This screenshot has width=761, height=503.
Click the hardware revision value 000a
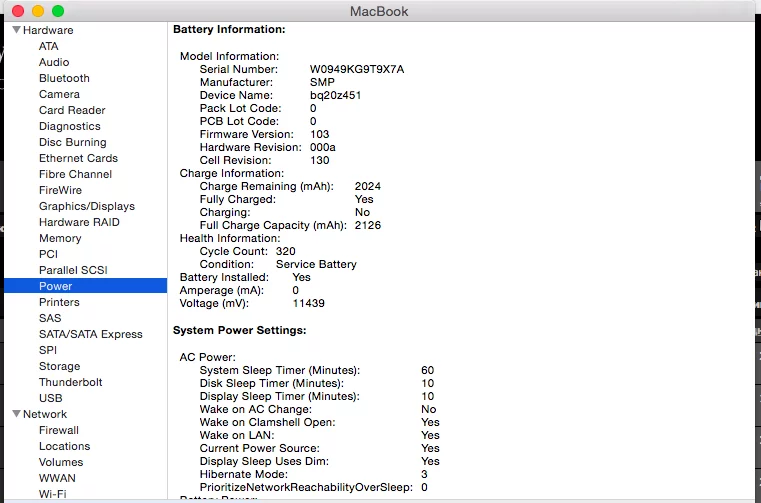coord(323,148)
